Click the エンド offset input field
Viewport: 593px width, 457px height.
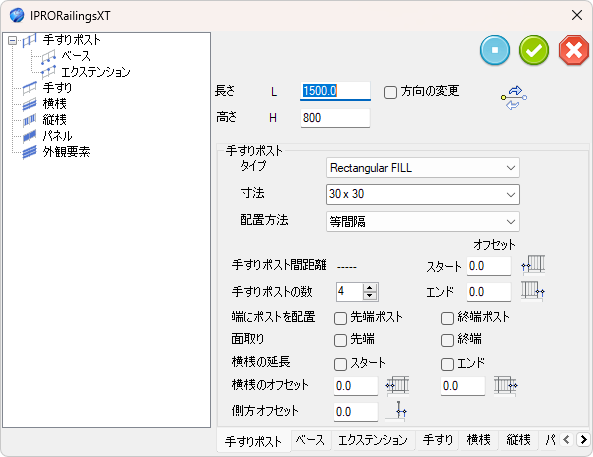489,292
